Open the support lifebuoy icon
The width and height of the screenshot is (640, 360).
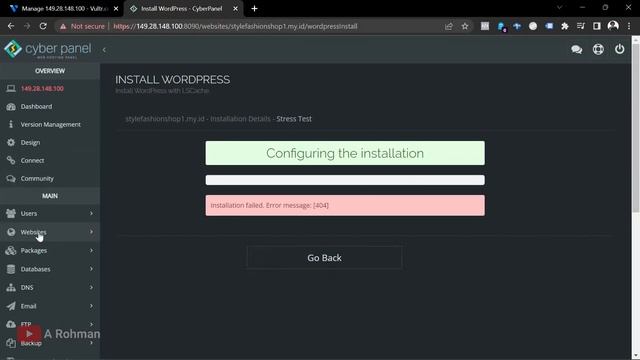click(598, 49)
